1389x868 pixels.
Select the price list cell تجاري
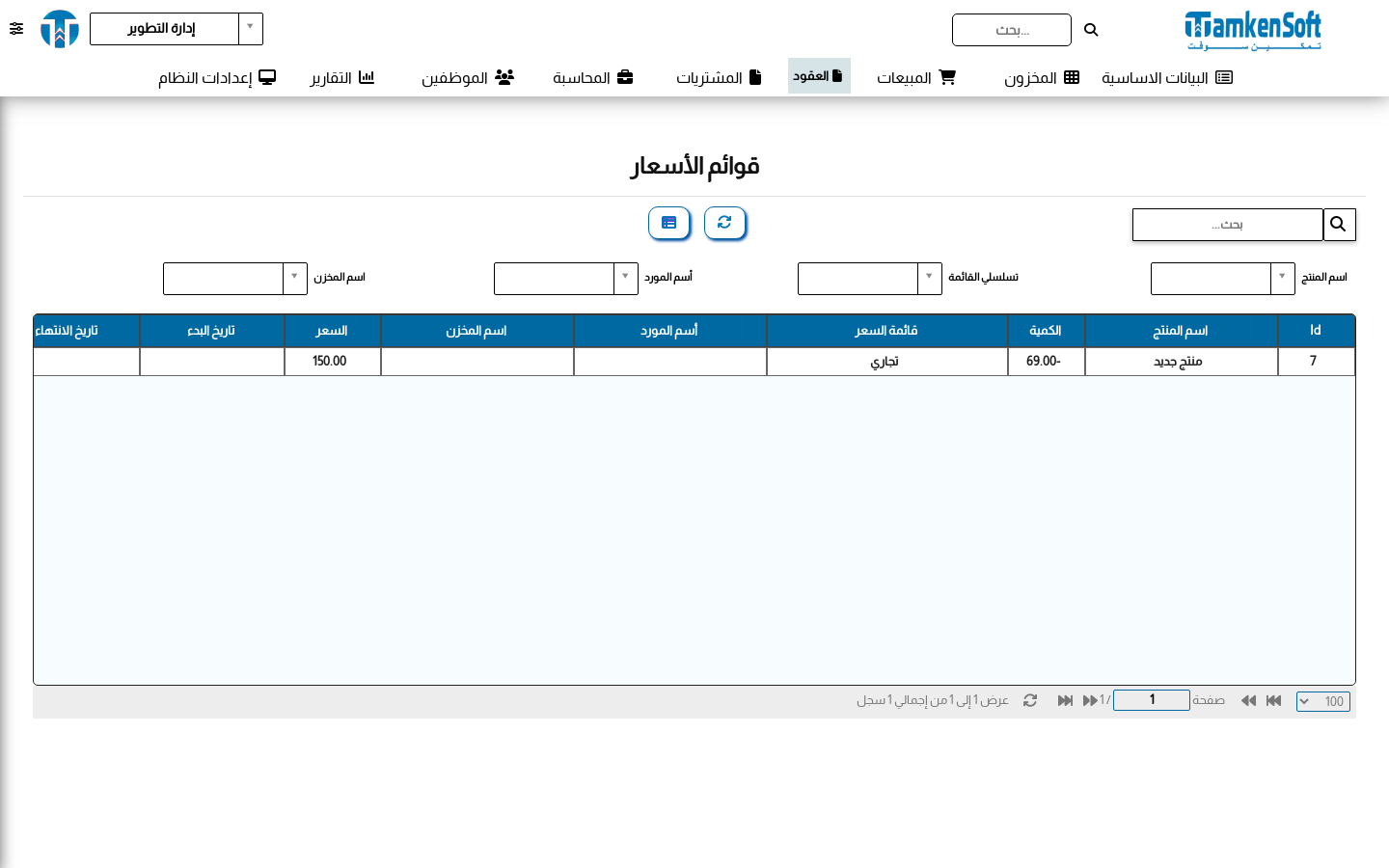(886, 362)
